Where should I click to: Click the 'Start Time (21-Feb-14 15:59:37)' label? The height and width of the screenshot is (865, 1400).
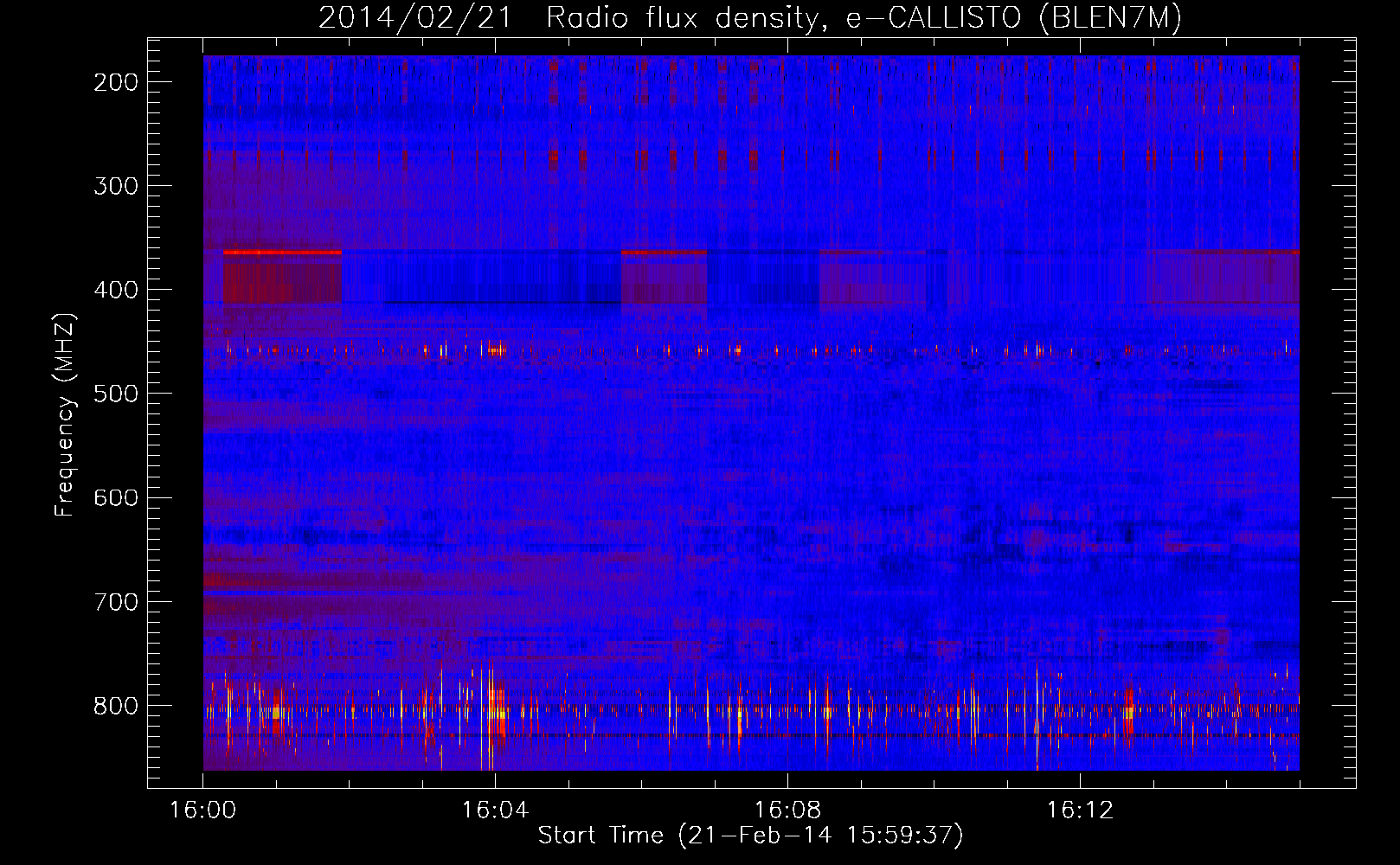(x=750, y=836)
